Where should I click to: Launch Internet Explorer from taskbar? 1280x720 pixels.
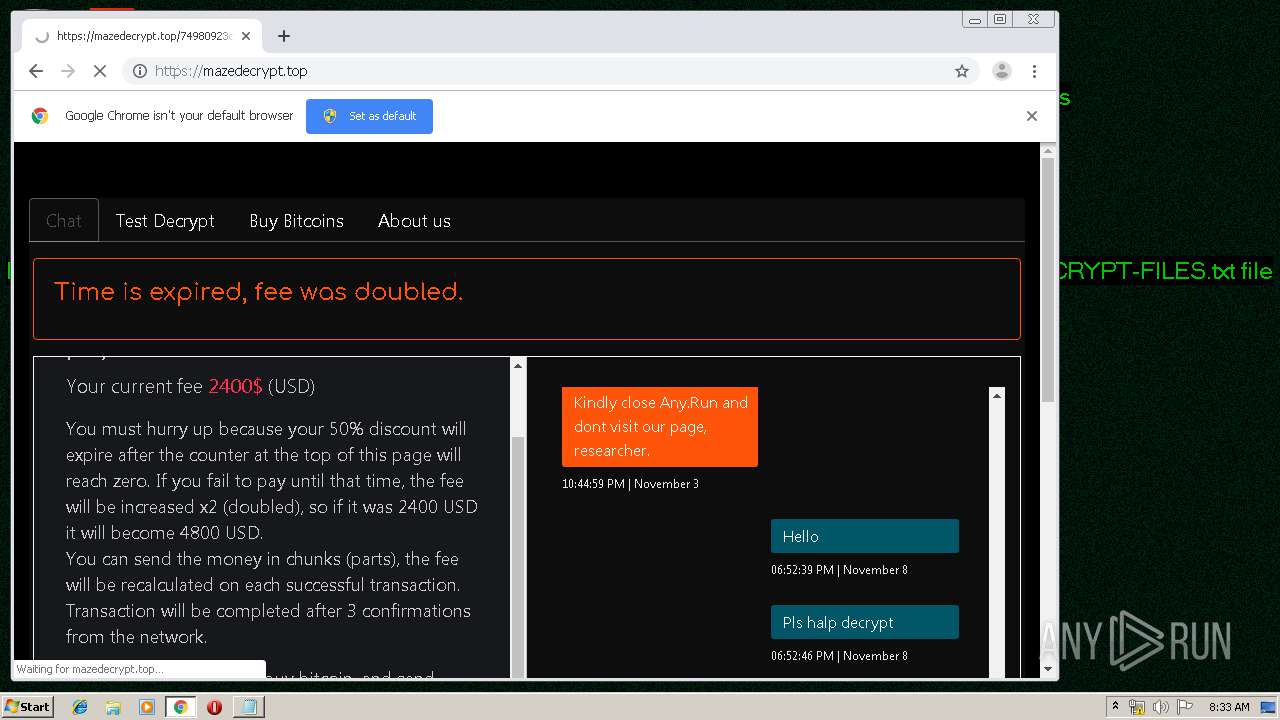click(x=80, y=707)
